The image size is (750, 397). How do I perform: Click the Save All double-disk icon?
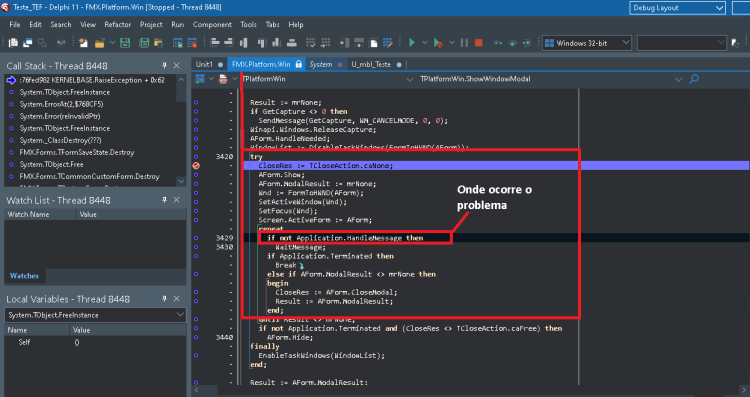[x=144, y=43]
